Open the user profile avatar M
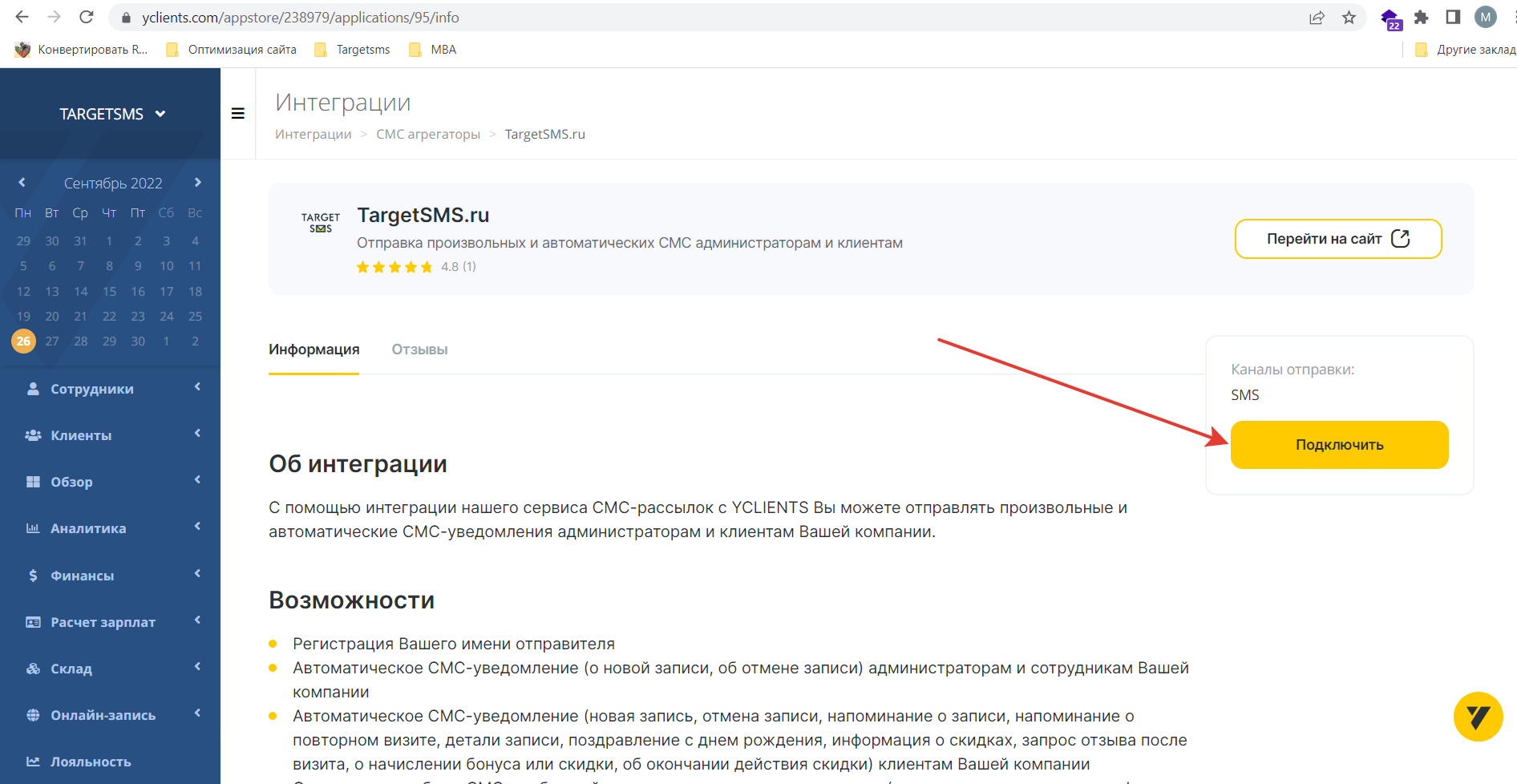Screen dimensions: 1517x784 pos(1486,17)
